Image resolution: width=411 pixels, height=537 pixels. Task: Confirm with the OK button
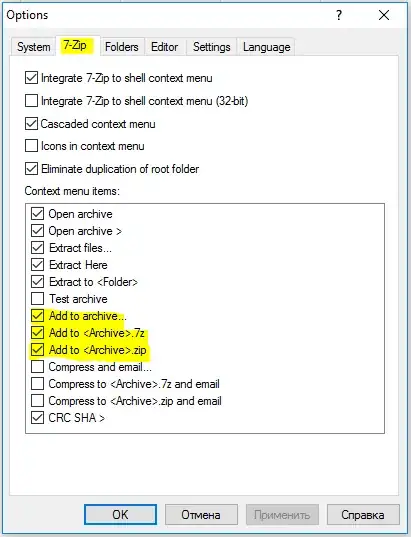(x=120, y=514)
